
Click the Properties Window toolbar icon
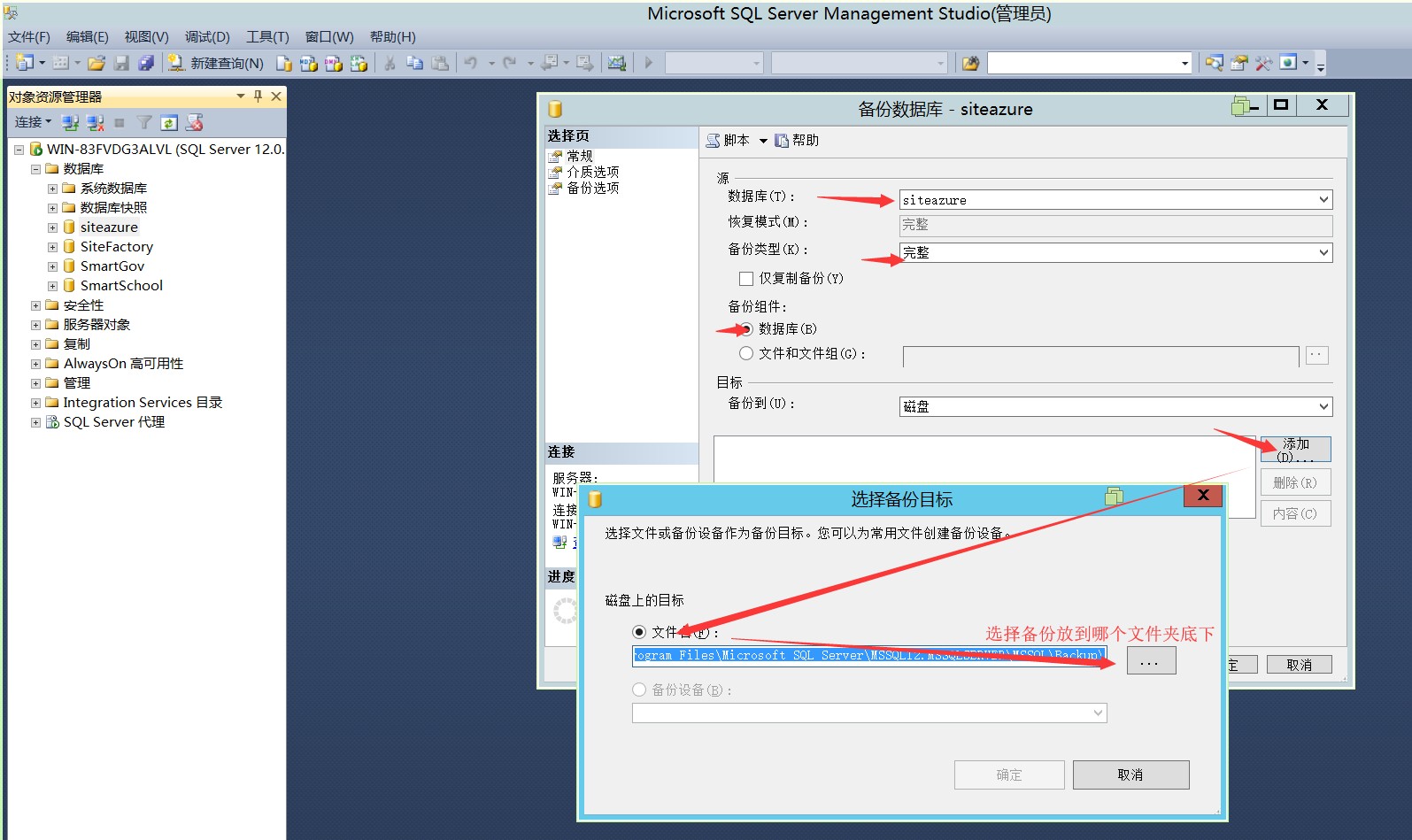tap(1239, 63)
